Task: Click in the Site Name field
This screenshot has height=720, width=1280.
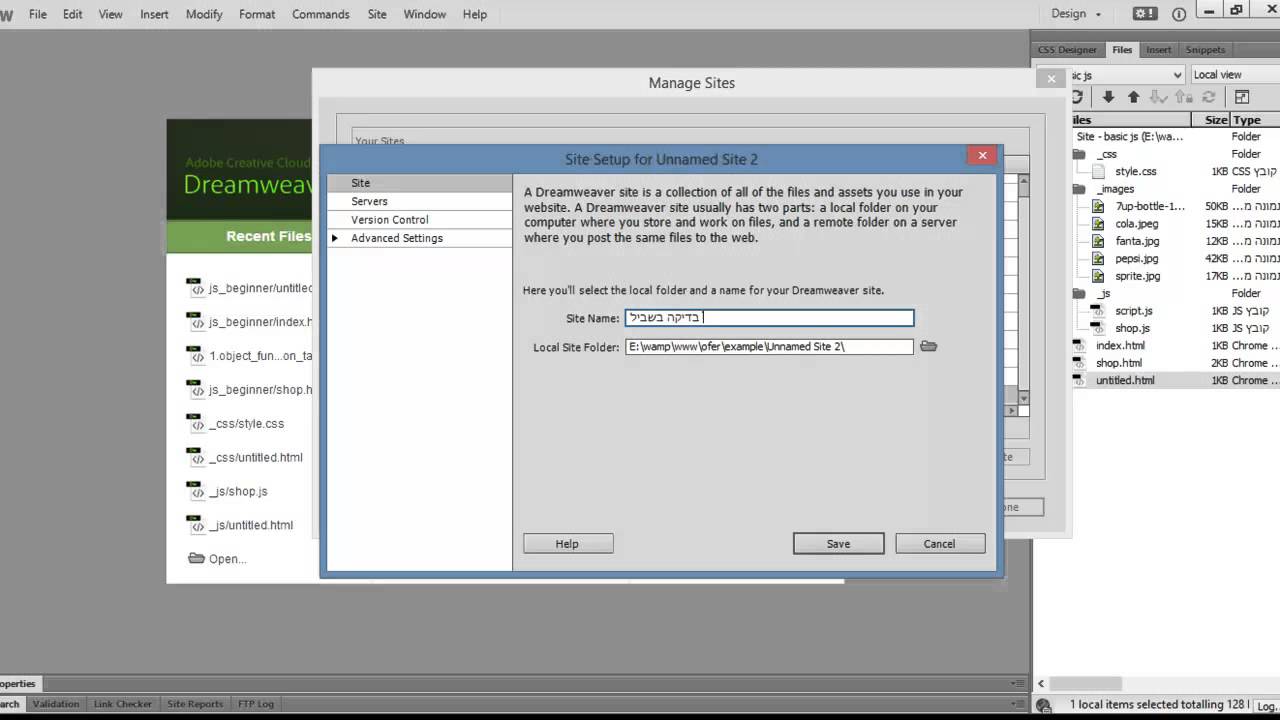Action: [769, 318]
